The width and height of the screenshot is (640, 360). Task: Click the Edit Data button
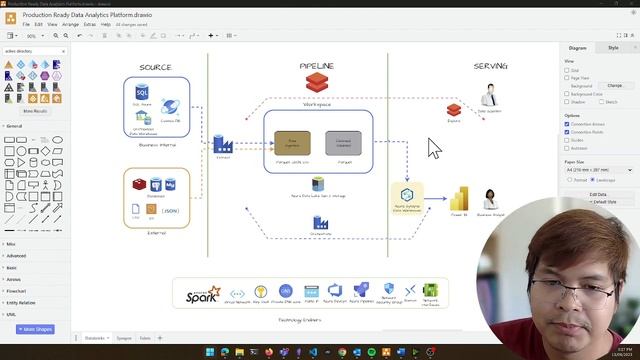[x=598, y=195]
